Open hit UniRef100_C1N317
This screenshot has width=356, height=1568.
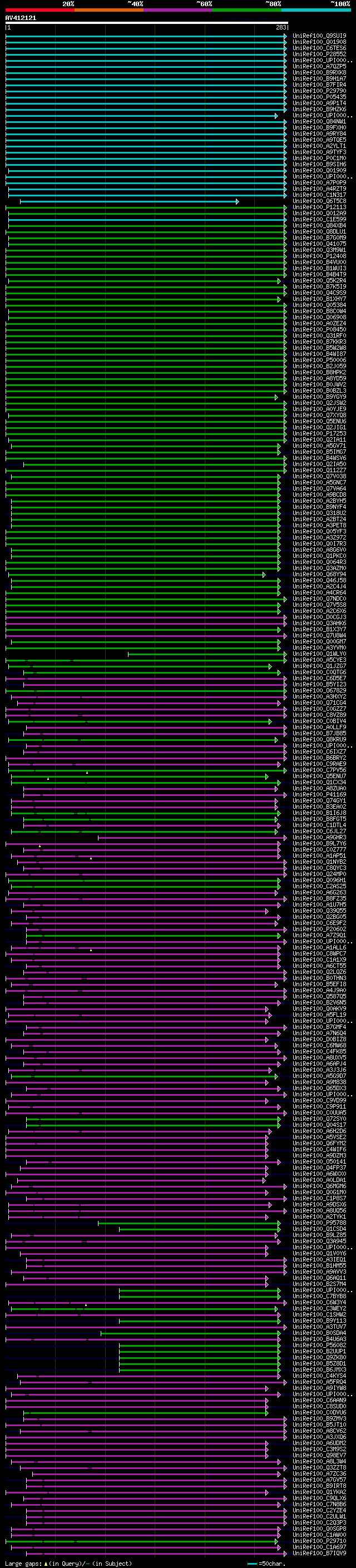[x=319, y=195]
